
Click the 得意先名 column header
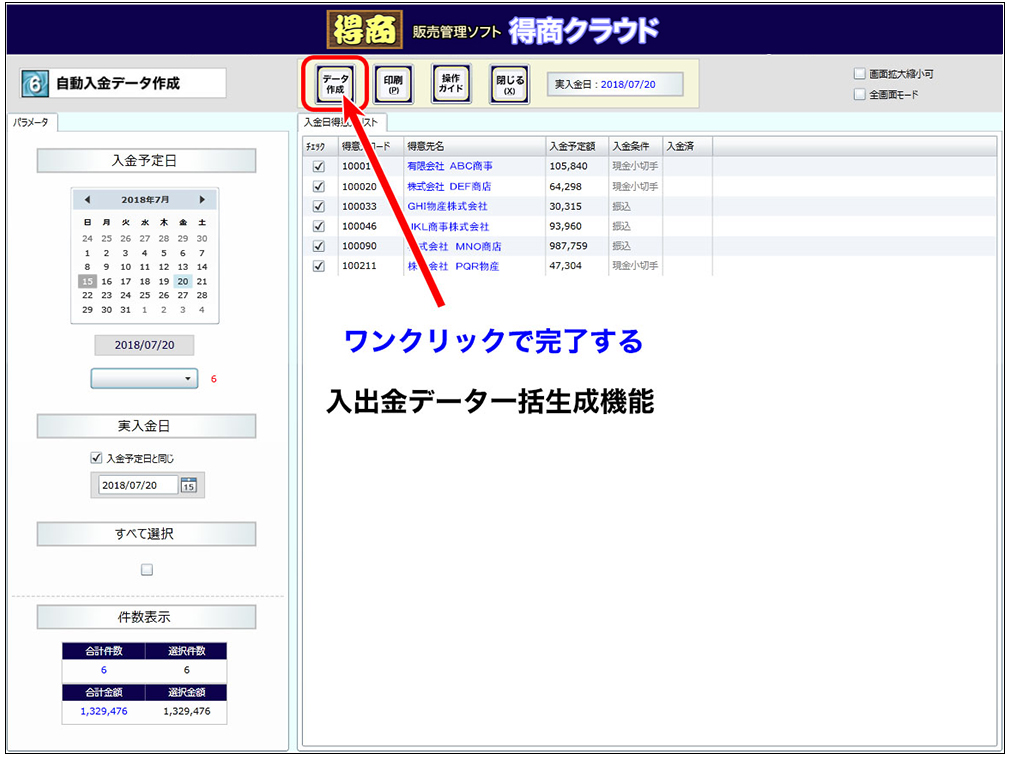point(474,146)
